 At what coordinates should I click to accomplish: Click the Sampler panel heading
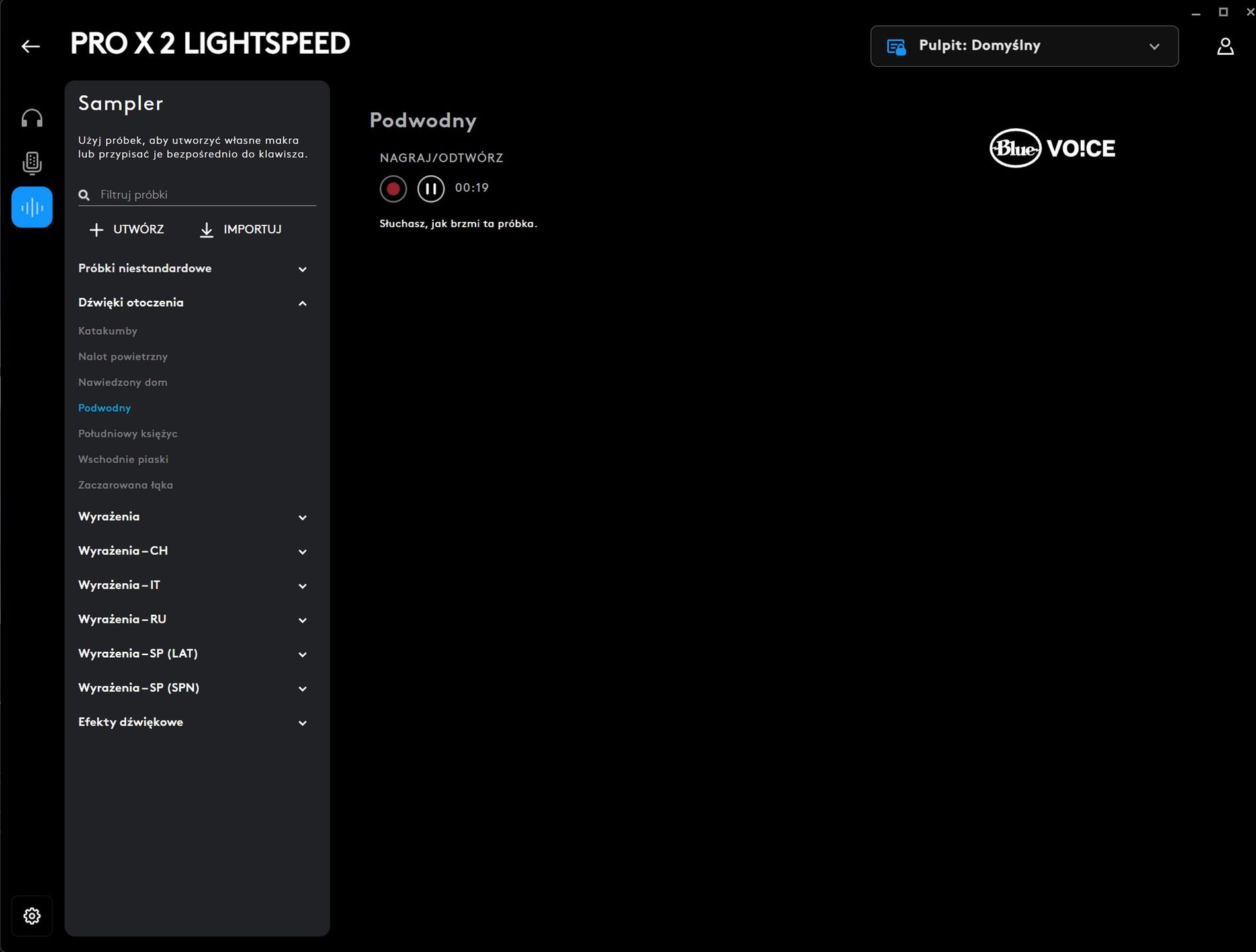pos(120,104)
